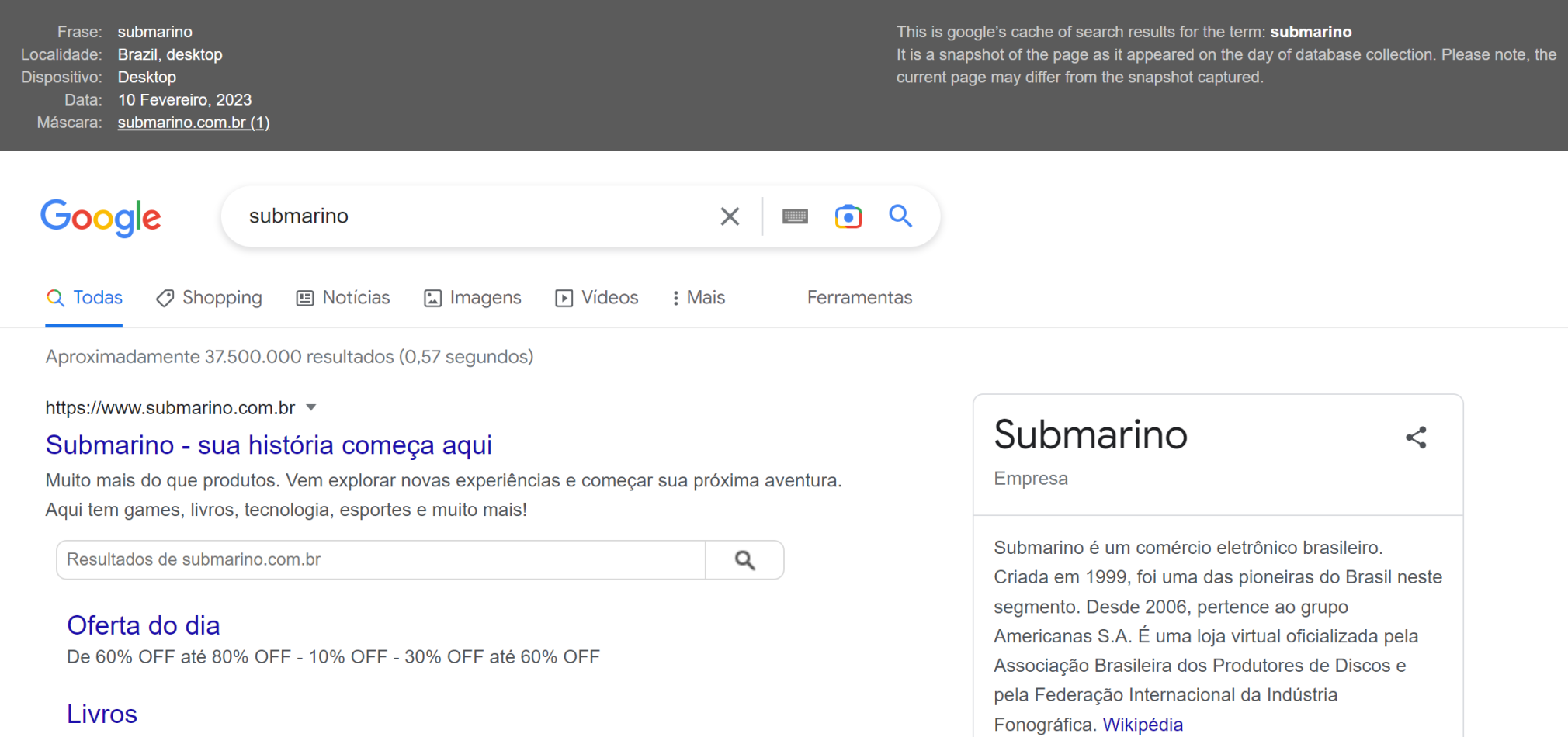The image size is (1568, 737).
Task: Click the newspaper icon beside Notícias
Action: 305,298
